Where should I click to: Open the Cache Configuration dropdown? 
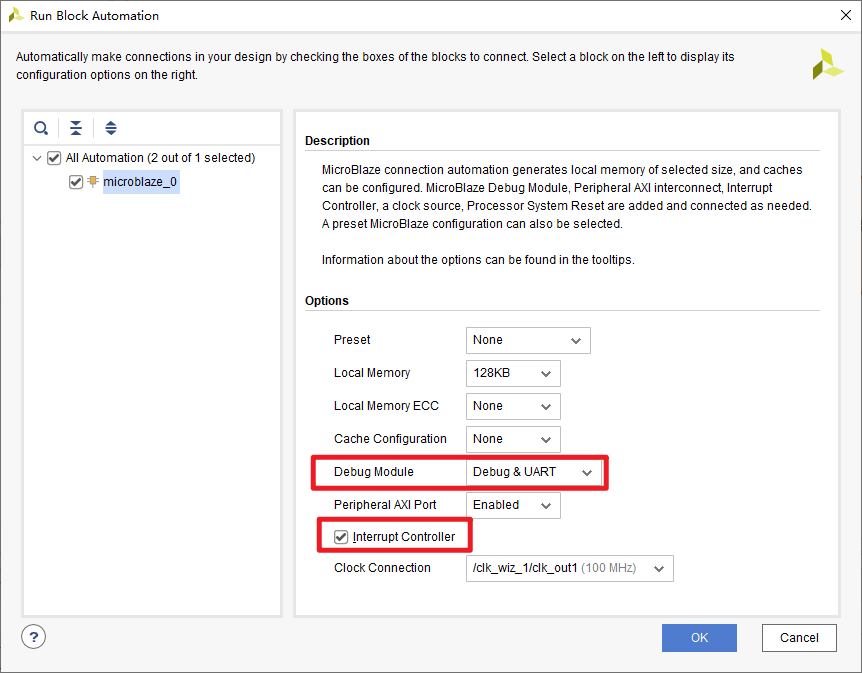coord(513,439)
